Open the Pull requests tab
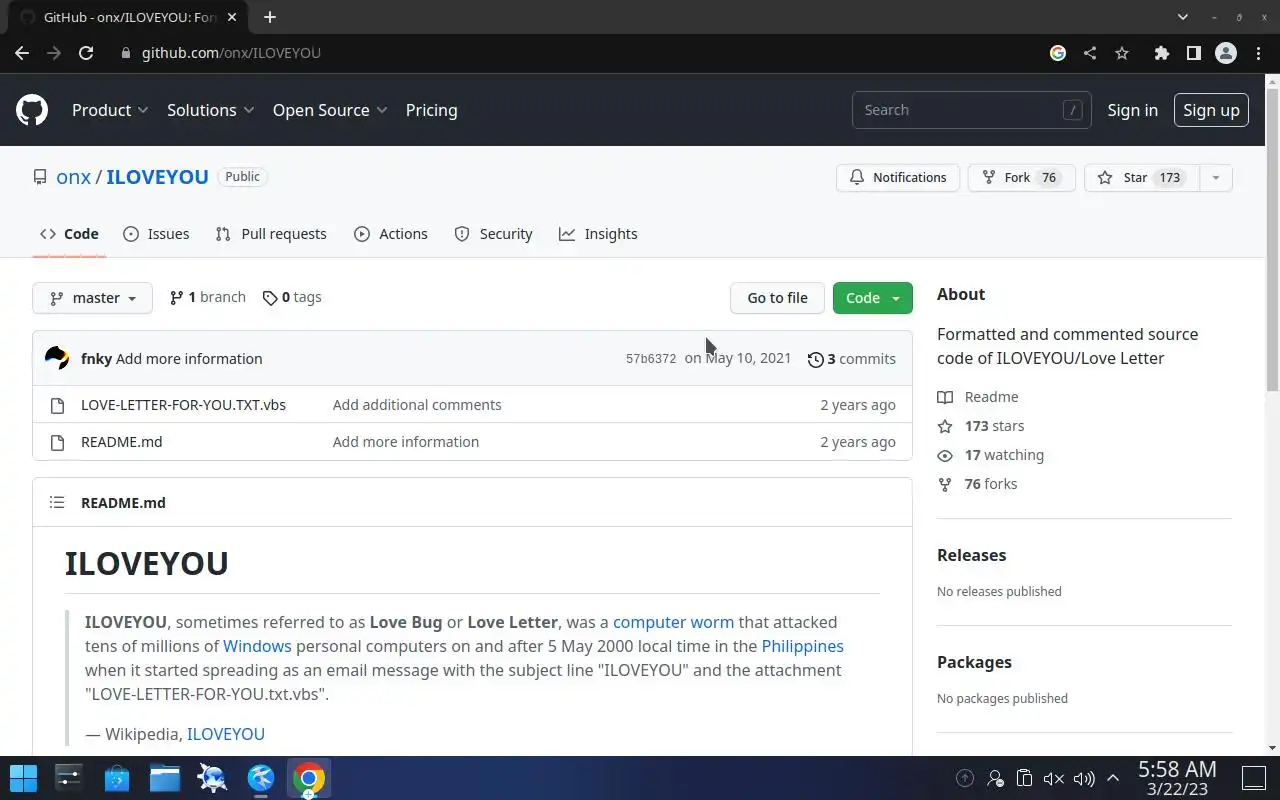1280x800 pixels. (x=271, y=234)
